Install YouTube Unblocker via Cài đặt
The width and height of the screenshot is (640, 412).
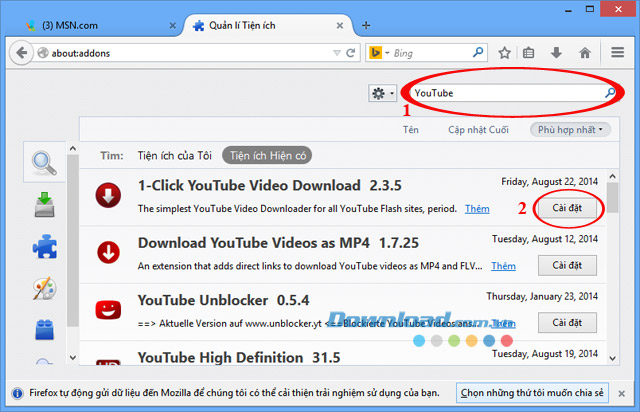567,323
